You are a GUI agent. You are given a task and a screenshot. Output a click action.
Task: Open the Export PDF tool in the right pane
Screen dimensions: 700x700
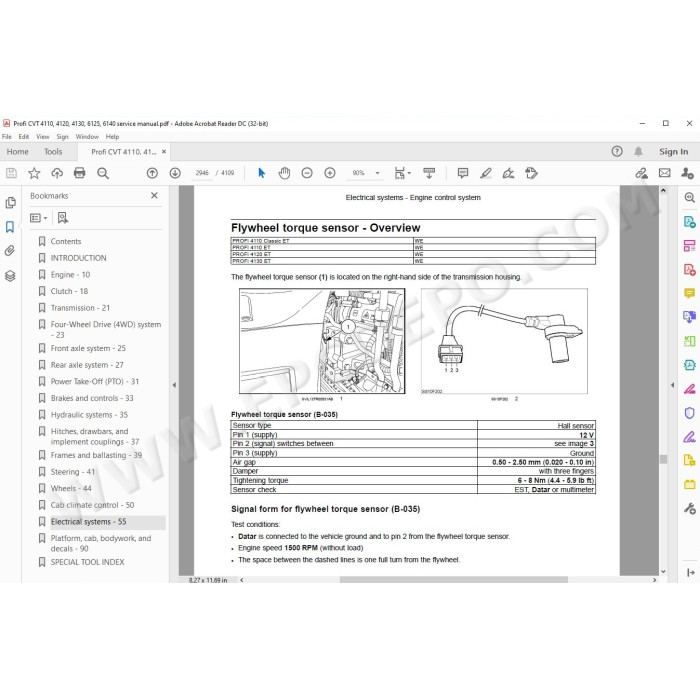click(689, 221)
